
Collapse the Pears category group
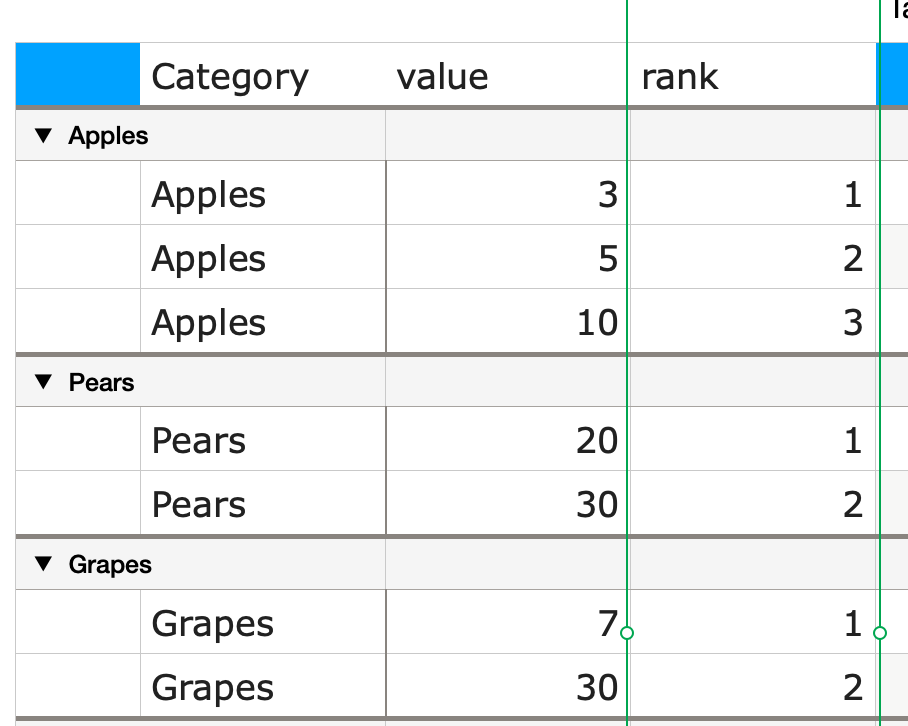point(43,382)
